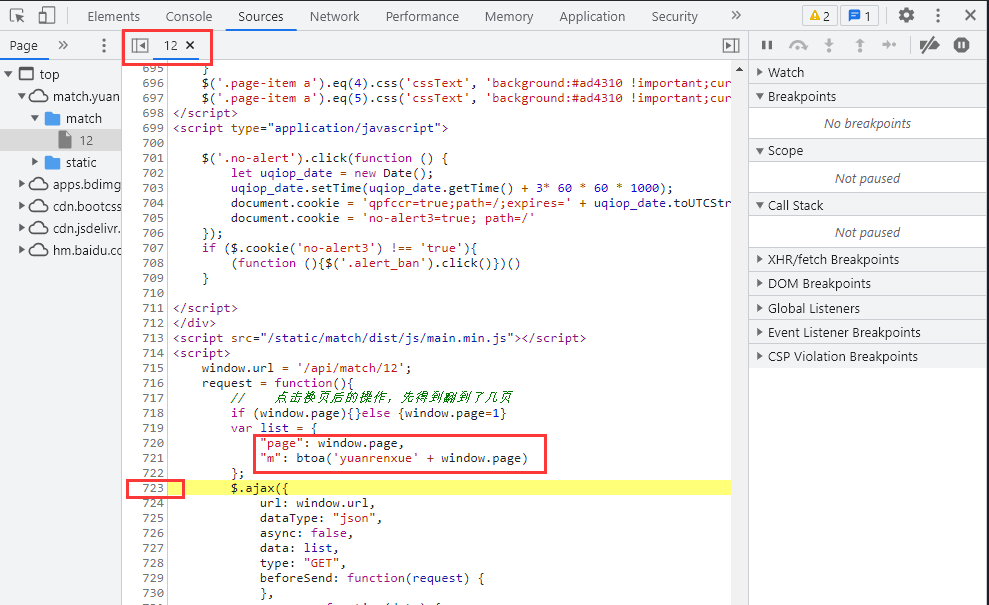Image resolution: width=989 pixels, height=605 pixels.
Task: Toggle pause on exceptions icon
Action: pyautogui.click(x=961, y=45)
